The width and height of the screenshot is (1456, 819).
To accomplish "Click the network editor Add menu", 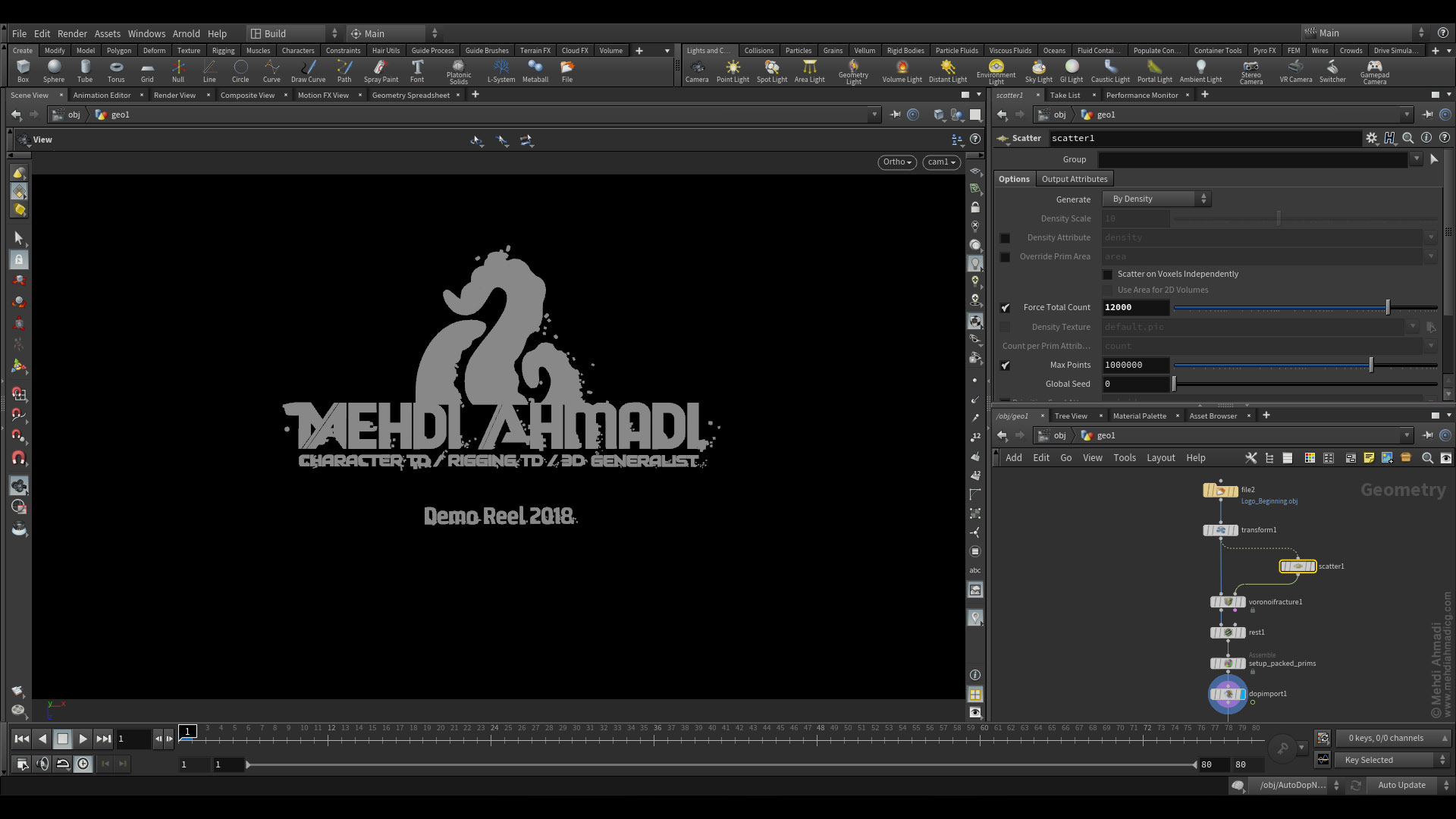I will point(1013,458).
